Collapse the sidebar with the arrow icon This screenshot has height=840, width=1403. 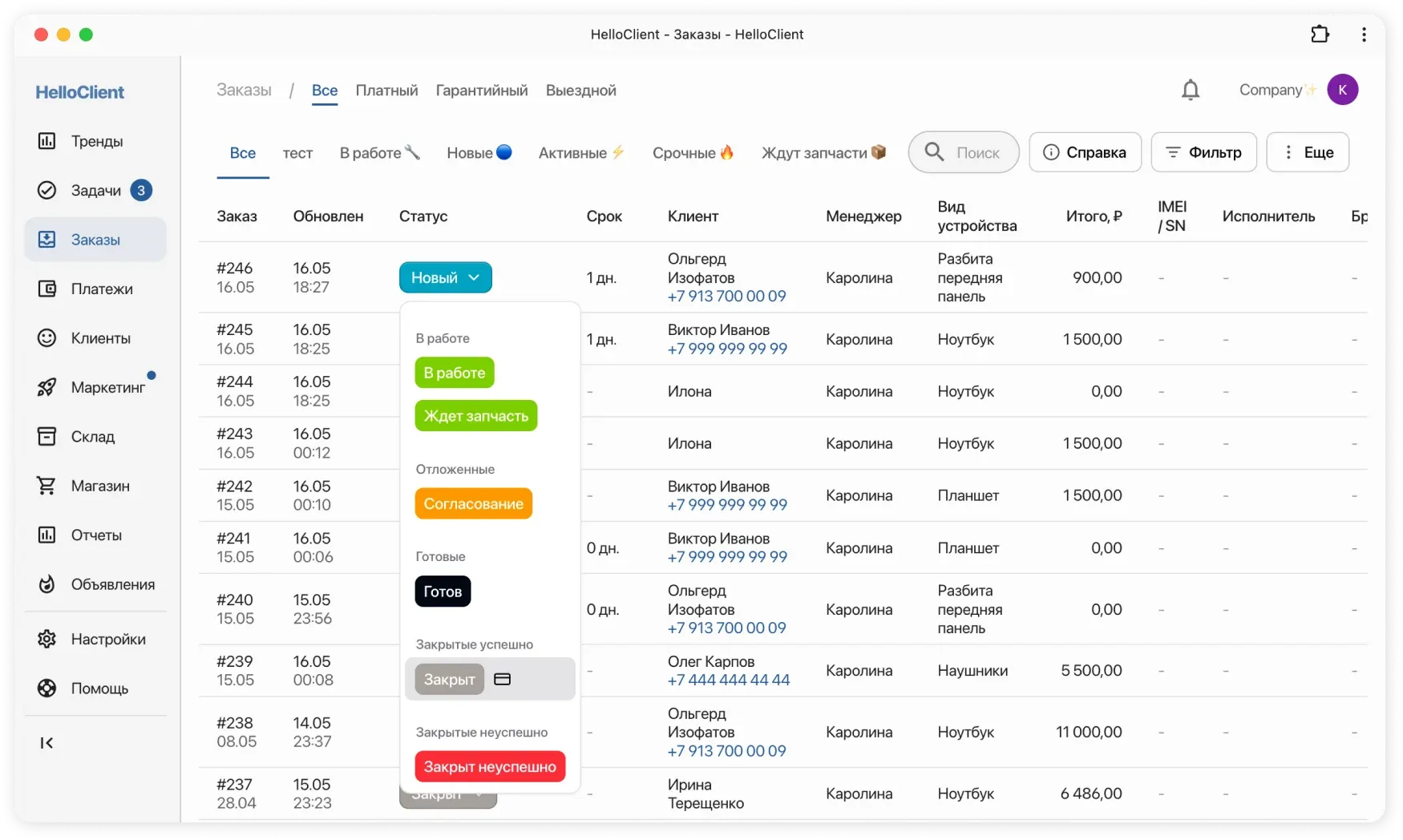click(x=46, y=743)
